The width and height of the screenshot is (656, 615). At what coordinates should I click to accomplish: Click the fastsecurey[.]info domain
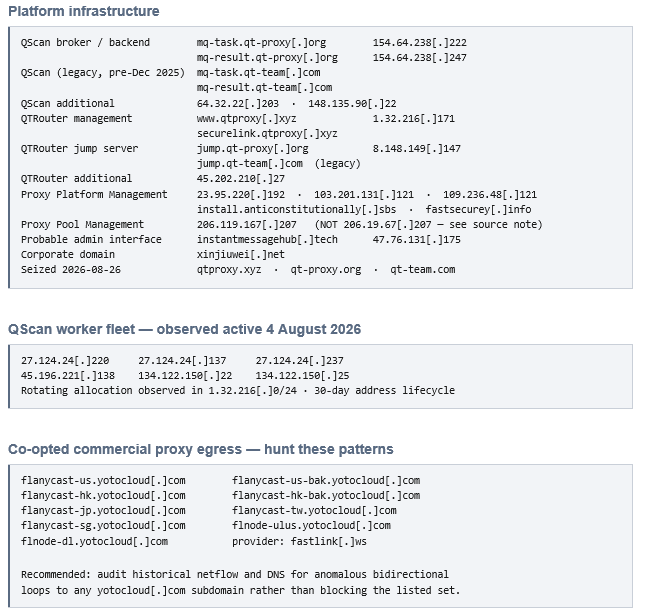479,210
